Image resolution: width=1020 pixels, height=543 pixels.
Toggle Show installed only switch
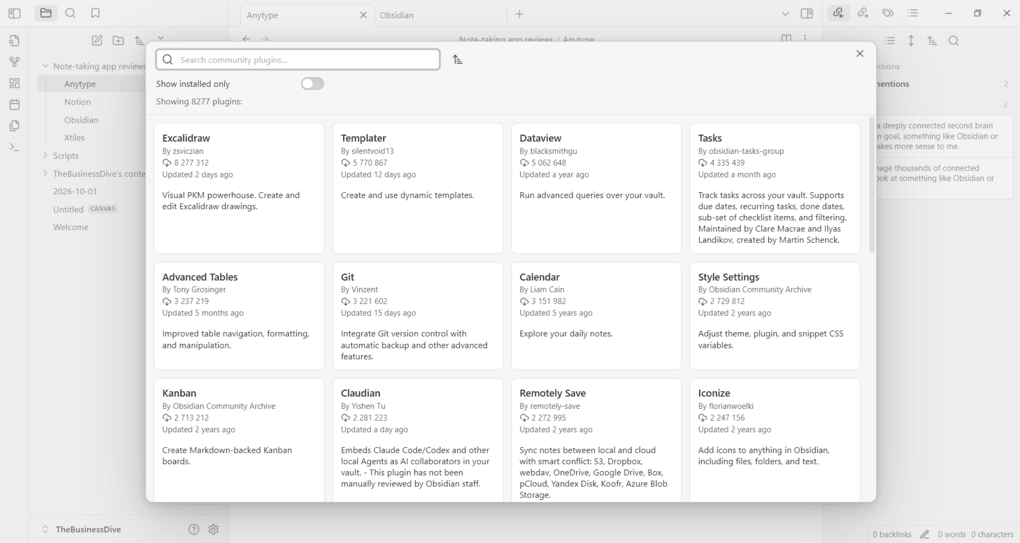[x=312, y=84]
